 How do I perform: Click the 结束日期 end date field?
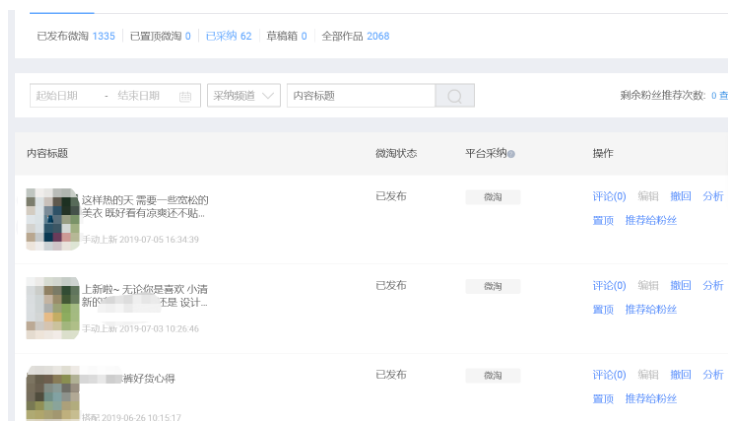point(139,96)
